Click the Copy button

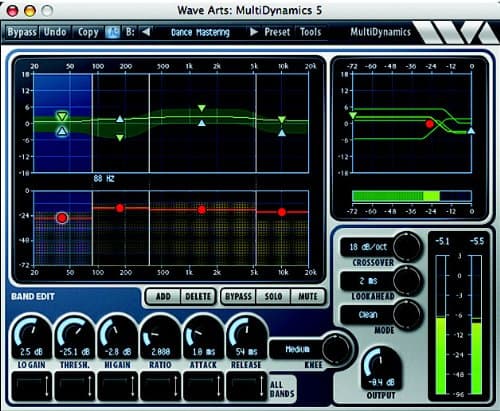(x=88, y=32)
